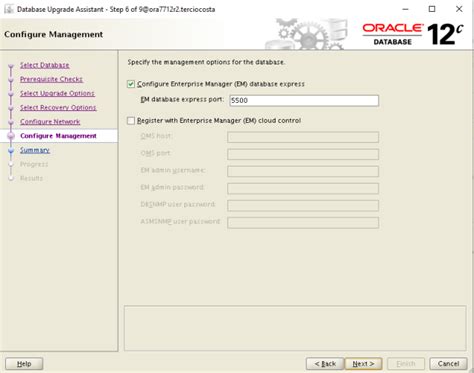Open Select Recovery Options step
The image size is (474, 373).
[x=58, y=108]
